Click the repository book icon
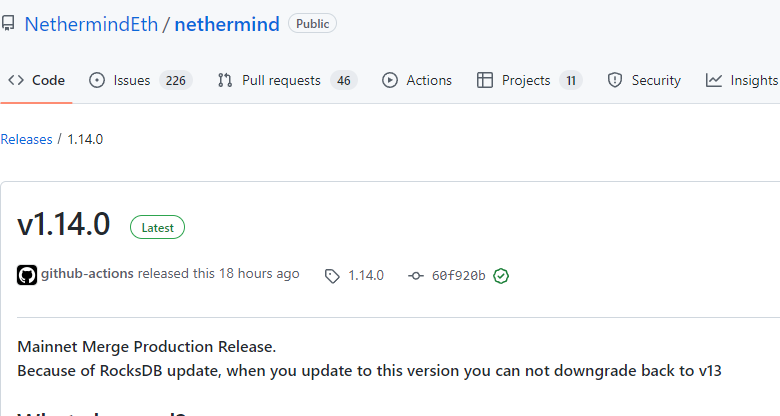This screenshot has height=416, width=780. coord(7,23)
